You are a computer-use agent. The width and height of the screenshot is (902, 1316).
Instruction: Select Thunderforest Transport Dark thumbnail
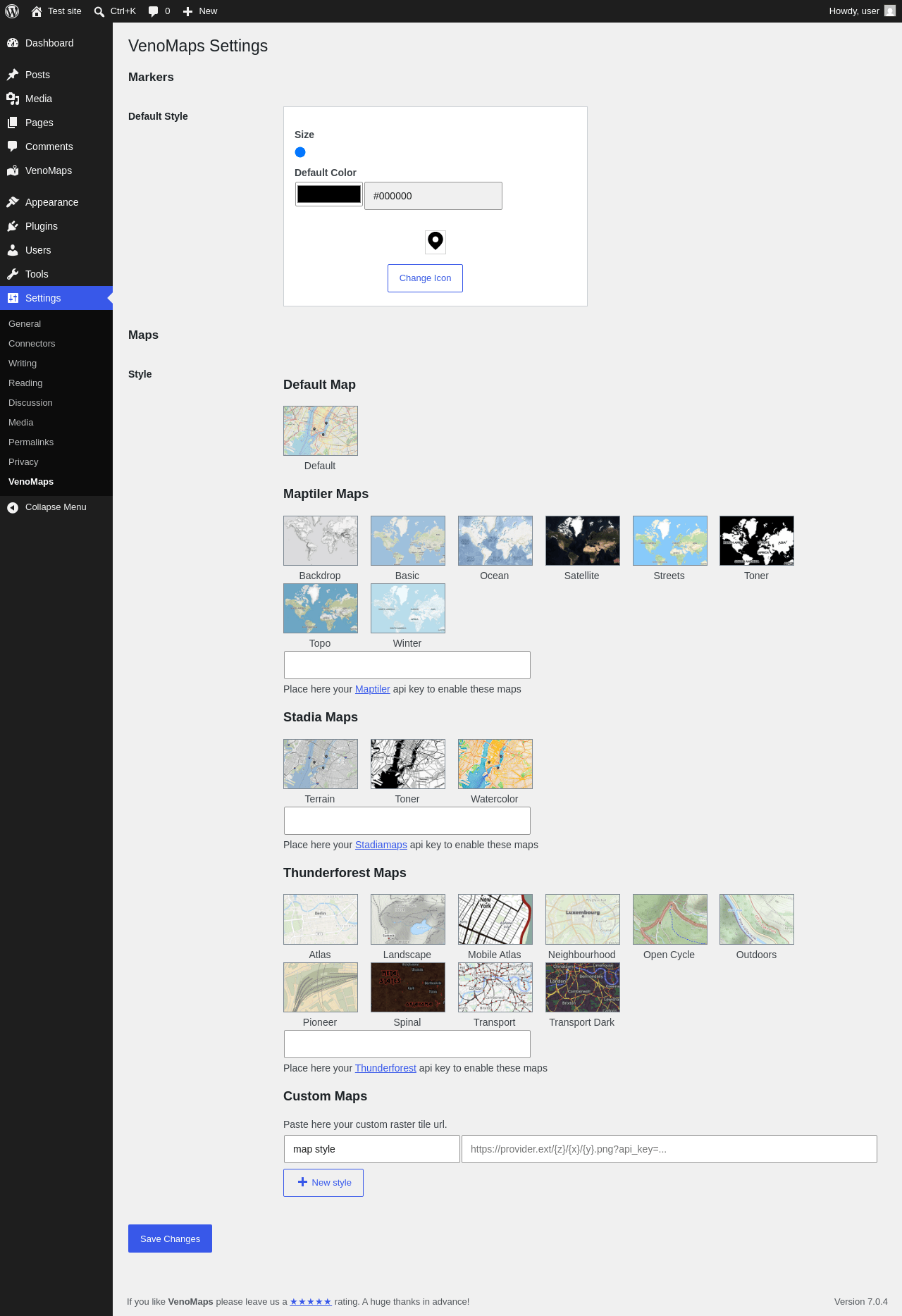(582, 987)
